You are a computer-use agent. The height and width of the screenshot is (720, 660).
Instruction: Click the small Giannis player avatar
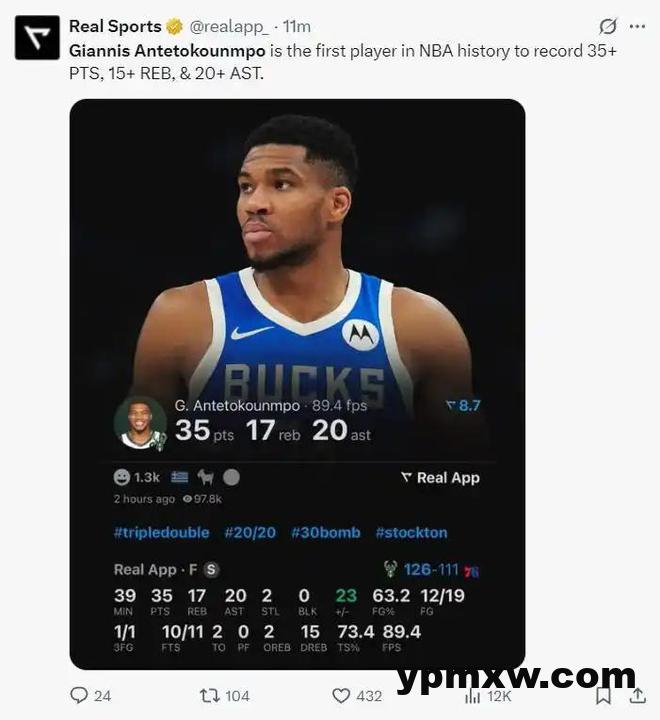140,422
